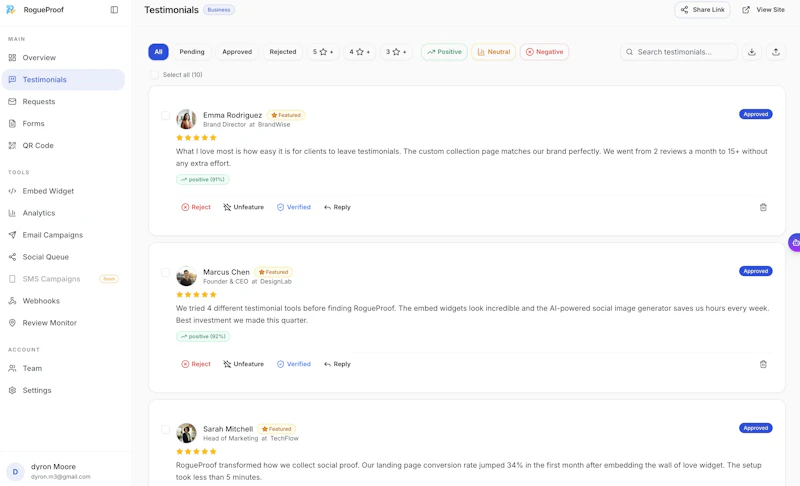Click the Testimonials chat icon in sidebar
Screen dimensions: 800x486
click(x=12, y=80)
